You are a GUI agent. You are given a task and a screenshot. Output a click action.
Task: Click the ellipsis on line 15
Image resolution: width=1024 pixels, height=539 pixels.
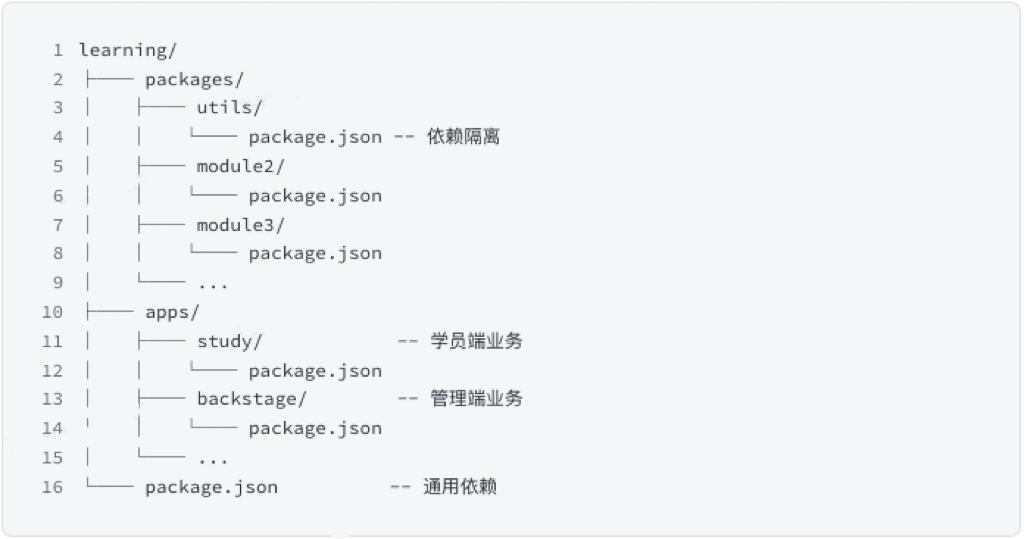pyautogui.click(x=213, y=461)
